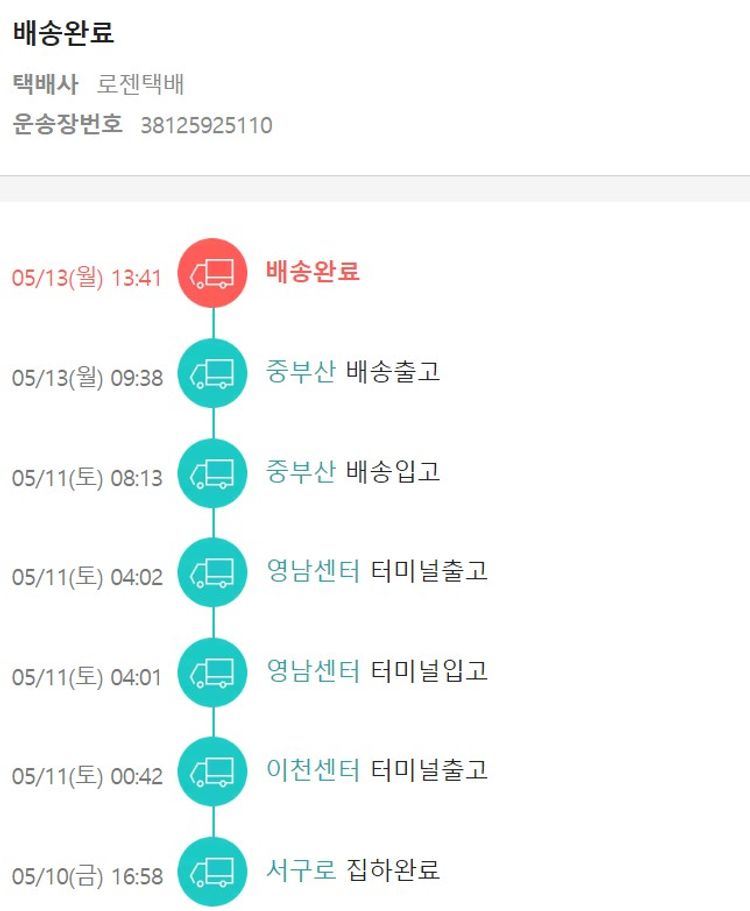Open 영남센터 link in 터미널입고 row
Screen dimensions: 750x911
tap(312, 671)
